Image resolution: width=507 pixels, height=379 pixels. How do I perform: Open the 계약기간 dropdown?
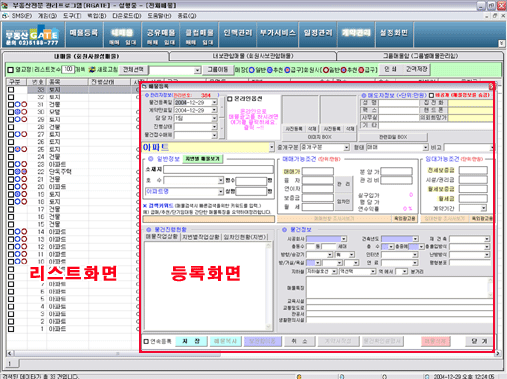[483, 208]
